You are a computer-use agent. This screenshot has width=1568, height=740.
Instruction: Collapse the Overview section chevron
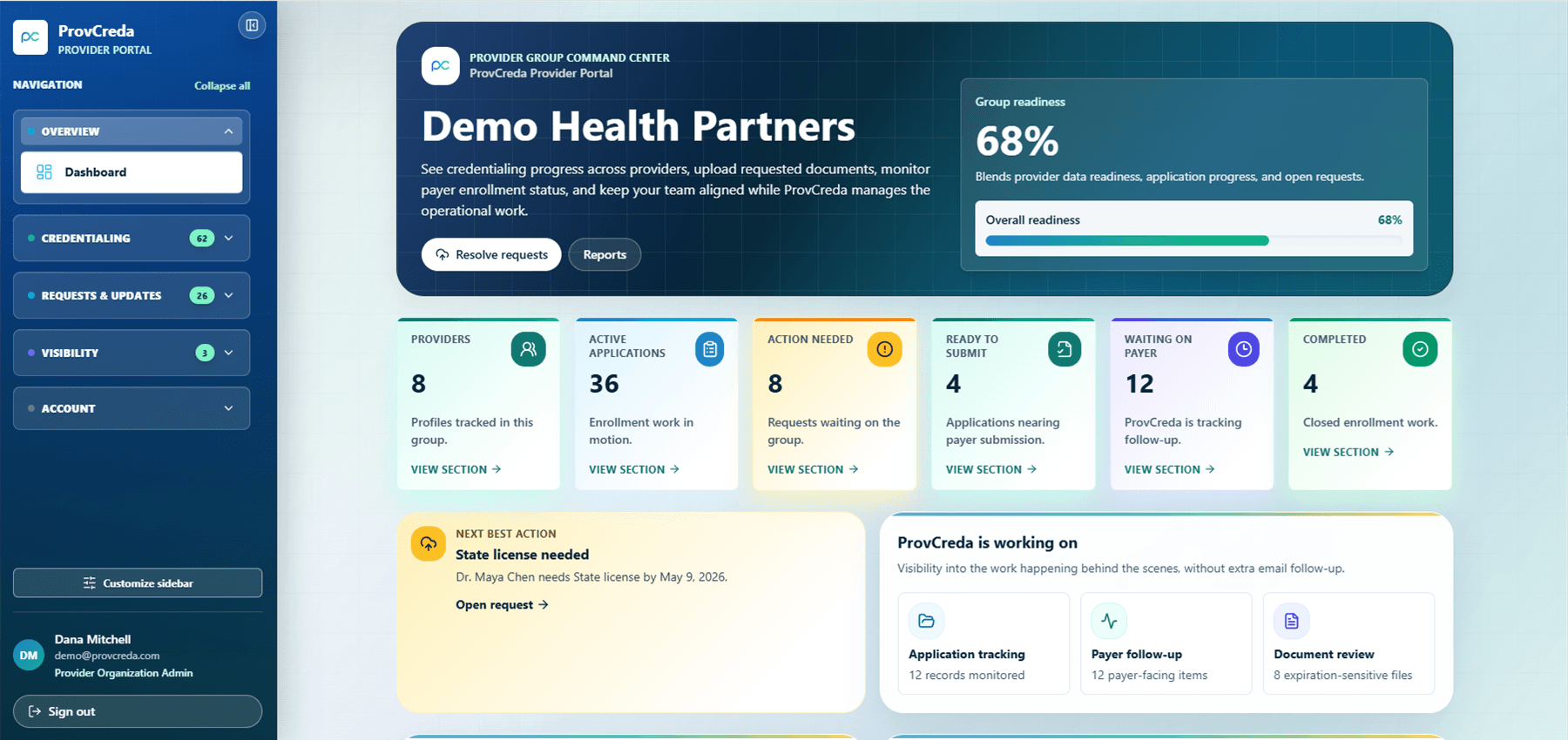pyautogui.click(x=228, y=131)
